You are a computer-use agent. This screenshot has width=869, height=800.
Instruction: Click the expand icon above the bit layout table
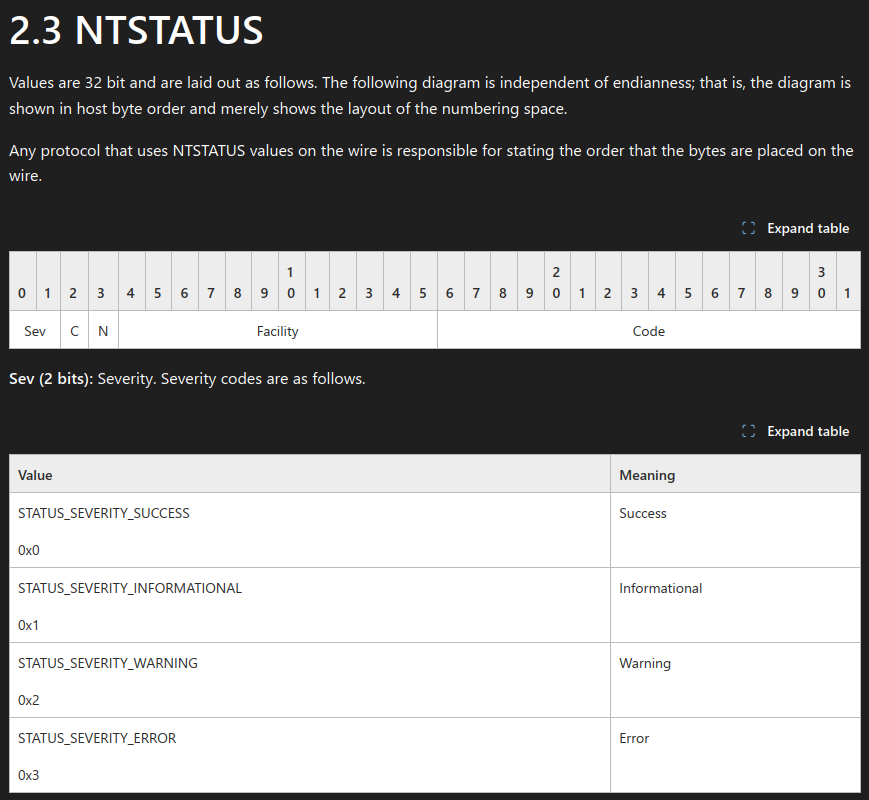pos(748,228)
